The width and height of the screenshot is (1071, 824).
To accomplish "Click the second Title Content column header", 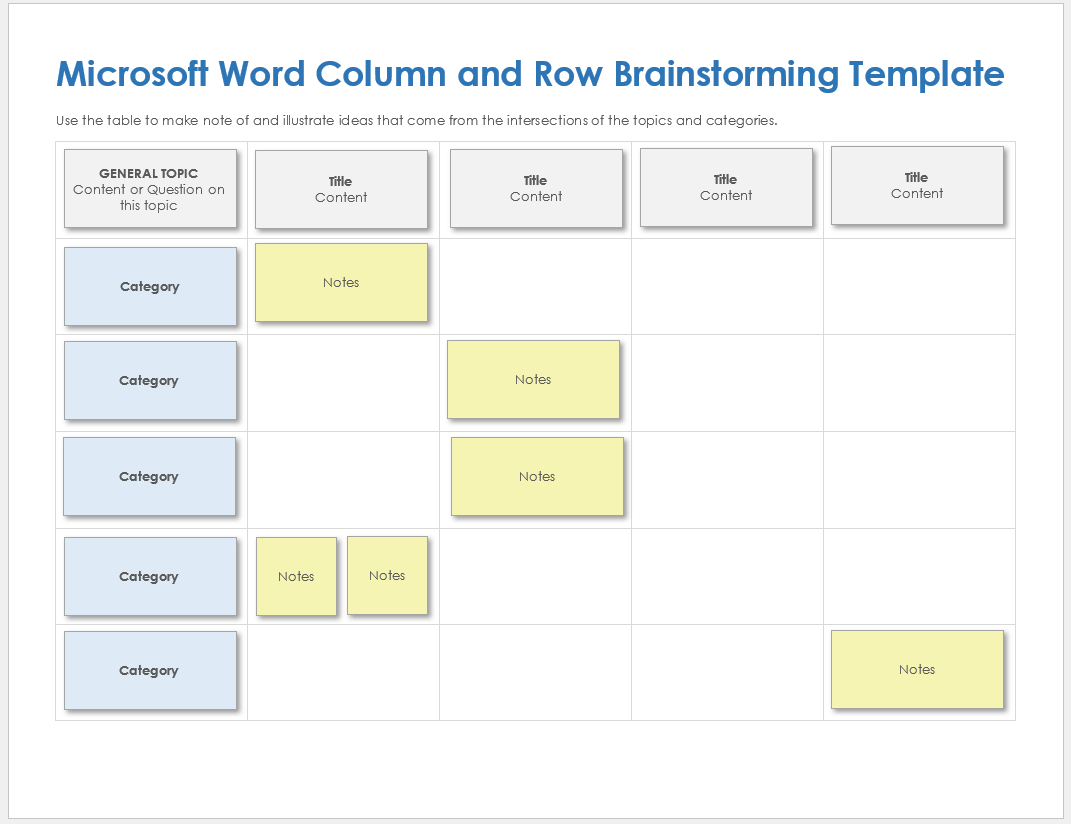I will tap(536, 188).
